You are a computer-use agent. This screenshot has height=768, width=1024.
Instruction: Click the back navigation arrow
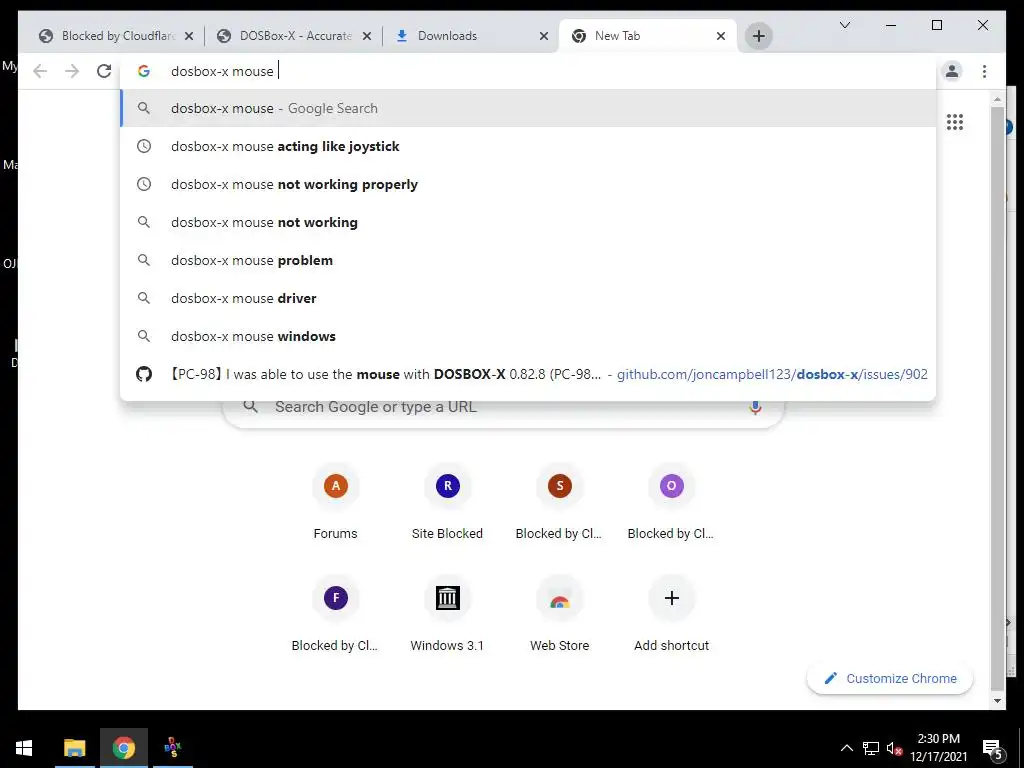coord(40,71)
